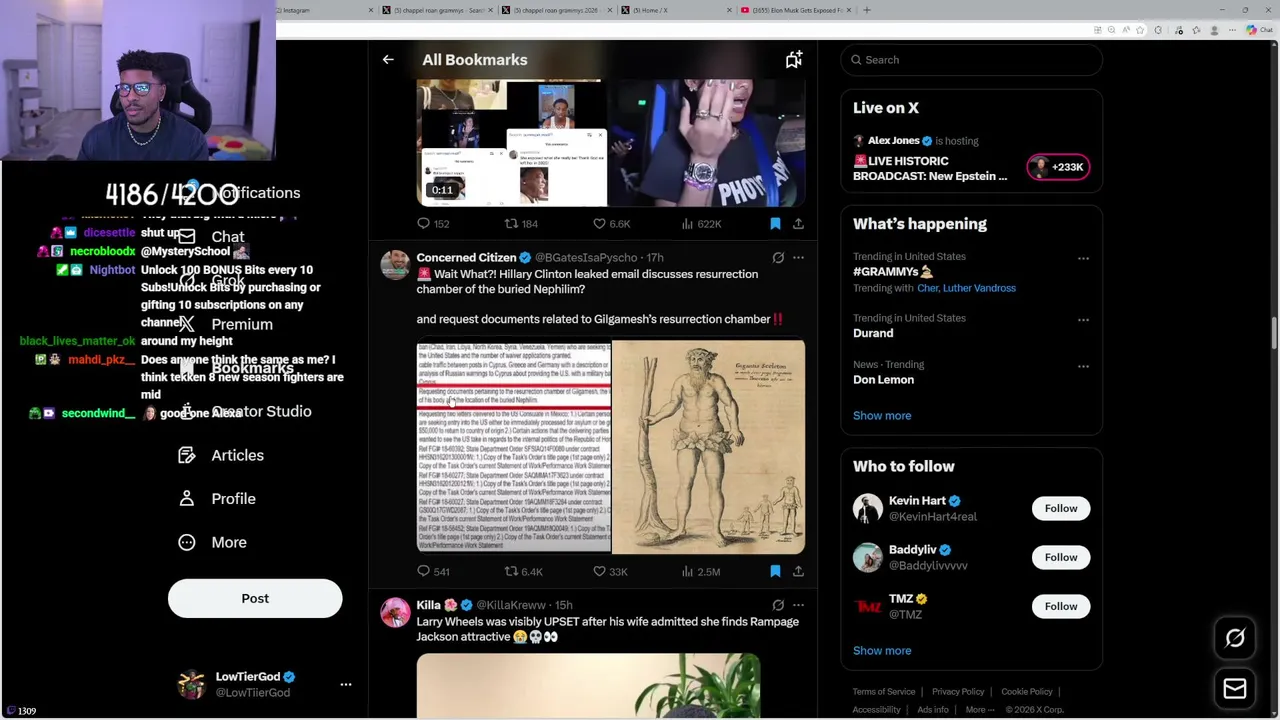Open the floating Messages envelope button

click(x=1235, y=688)
